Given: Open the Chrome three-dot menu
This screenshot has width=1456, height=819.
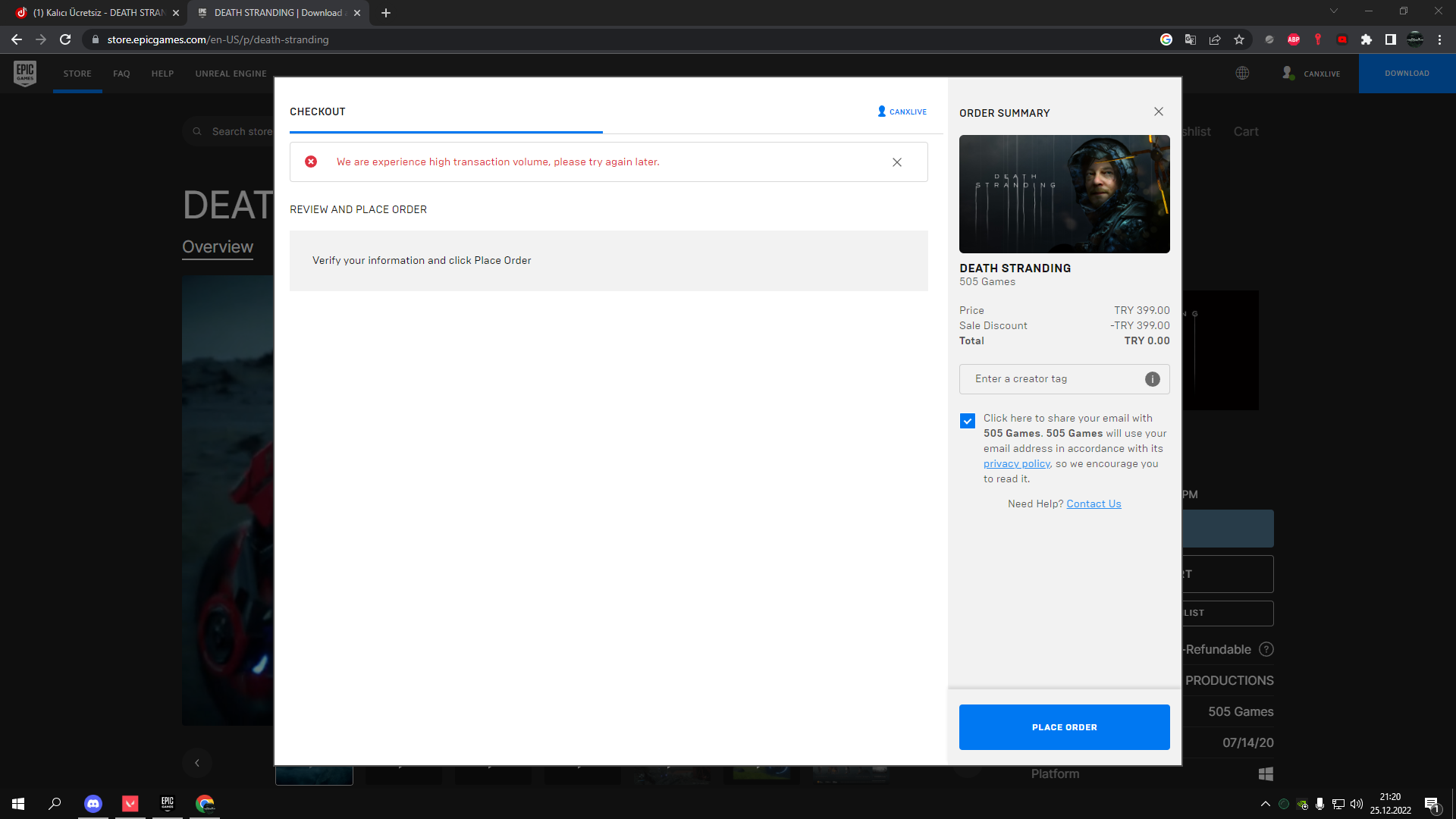Looking at the screenshot, I should (x=1439, y=39).
